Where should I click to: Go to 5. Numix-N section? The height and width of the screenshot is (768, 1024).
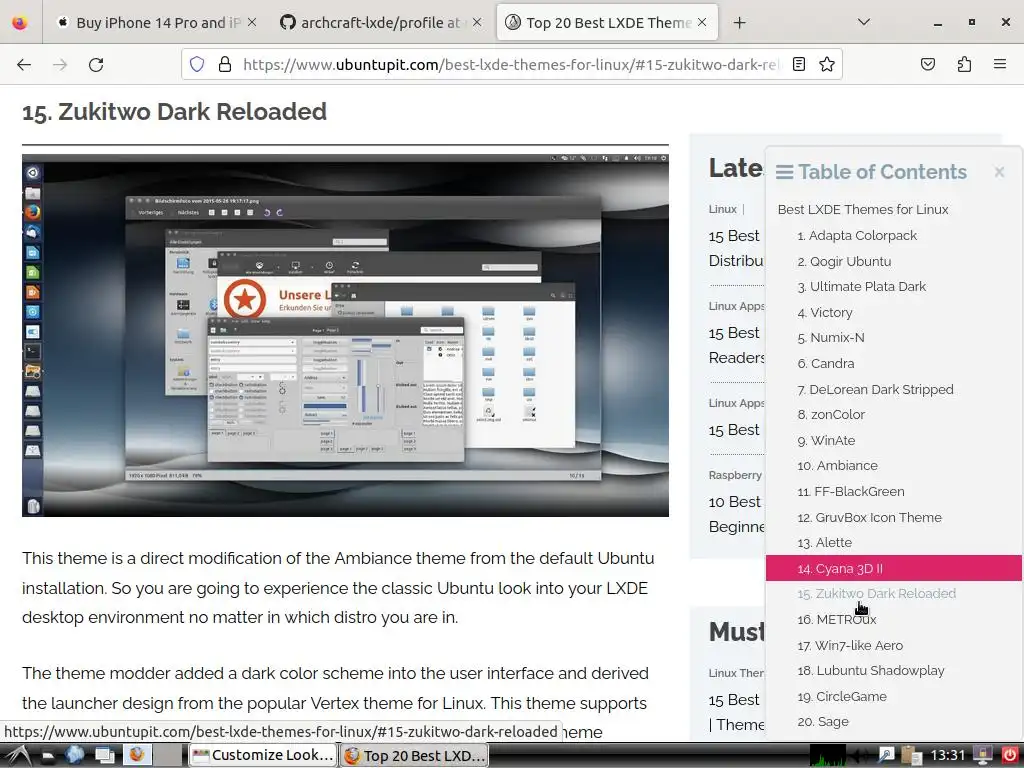point(831,338)
